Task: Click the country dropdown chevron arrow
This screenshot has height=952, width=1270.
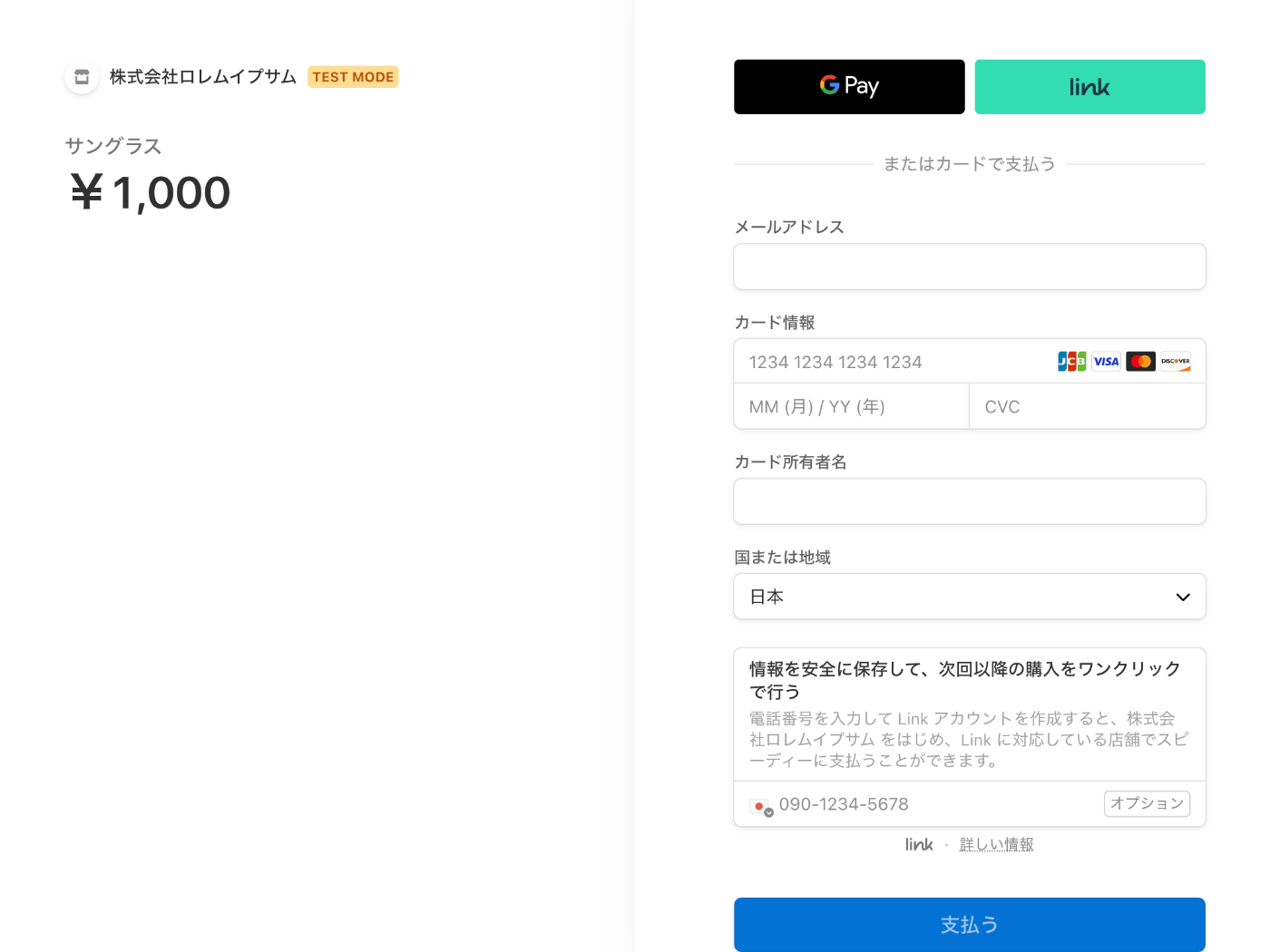Action: pyautogui.click(x=1183, y=597)
